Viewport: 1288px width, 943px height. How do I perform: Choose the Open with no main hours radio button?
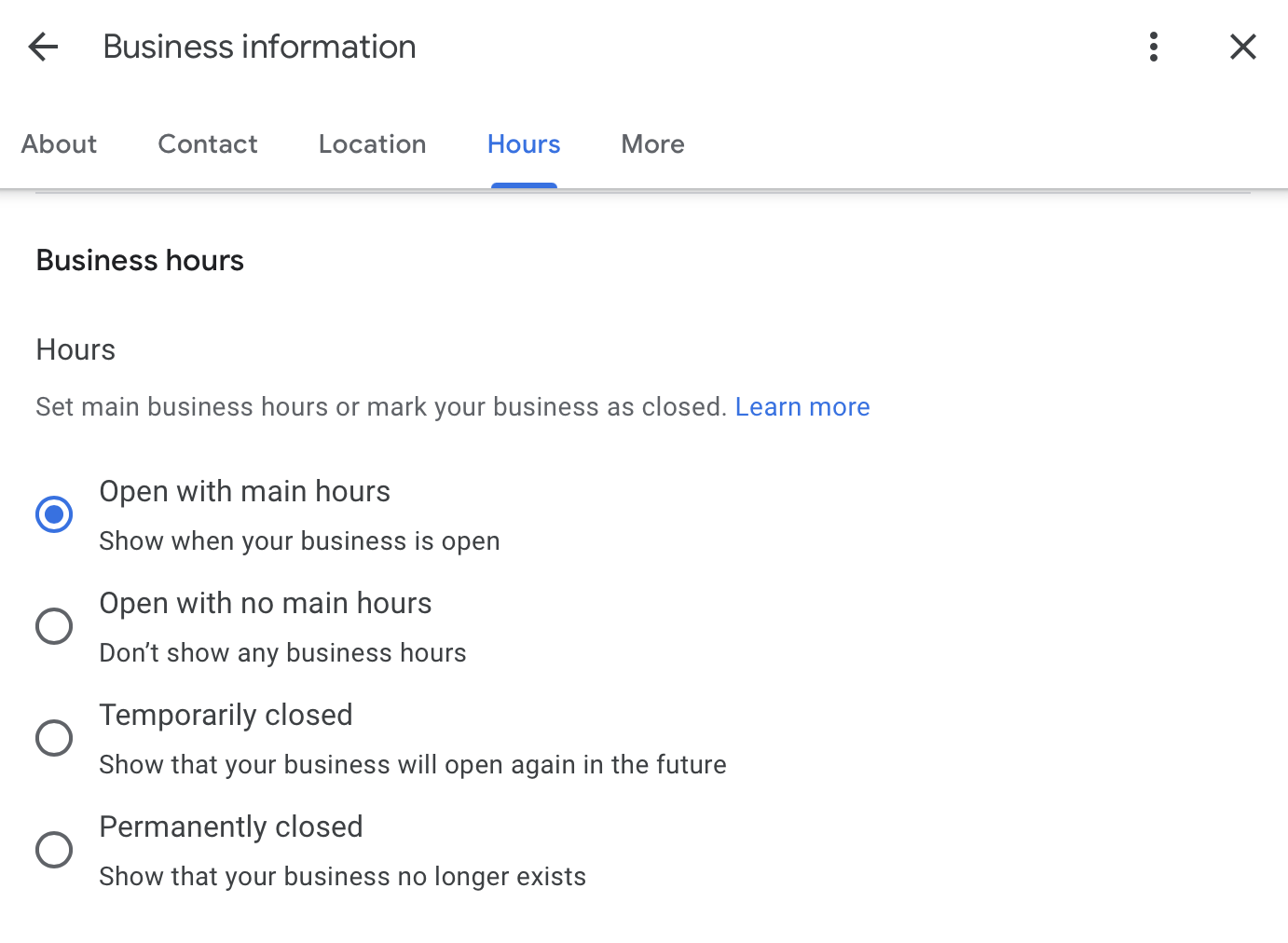click(54, 626)
